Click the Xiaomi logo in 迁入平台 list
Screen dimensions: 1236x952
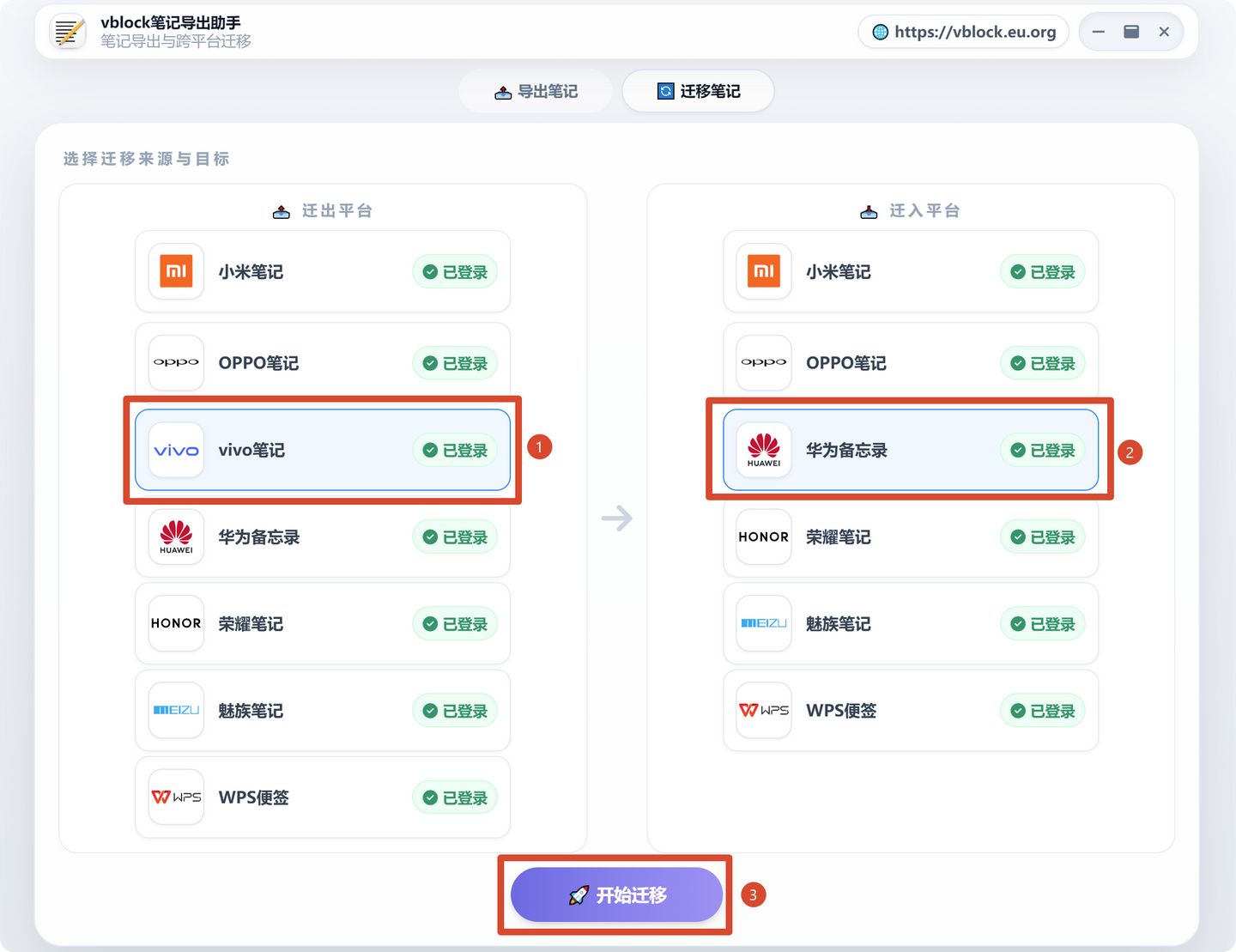click(x=764, y=271)
